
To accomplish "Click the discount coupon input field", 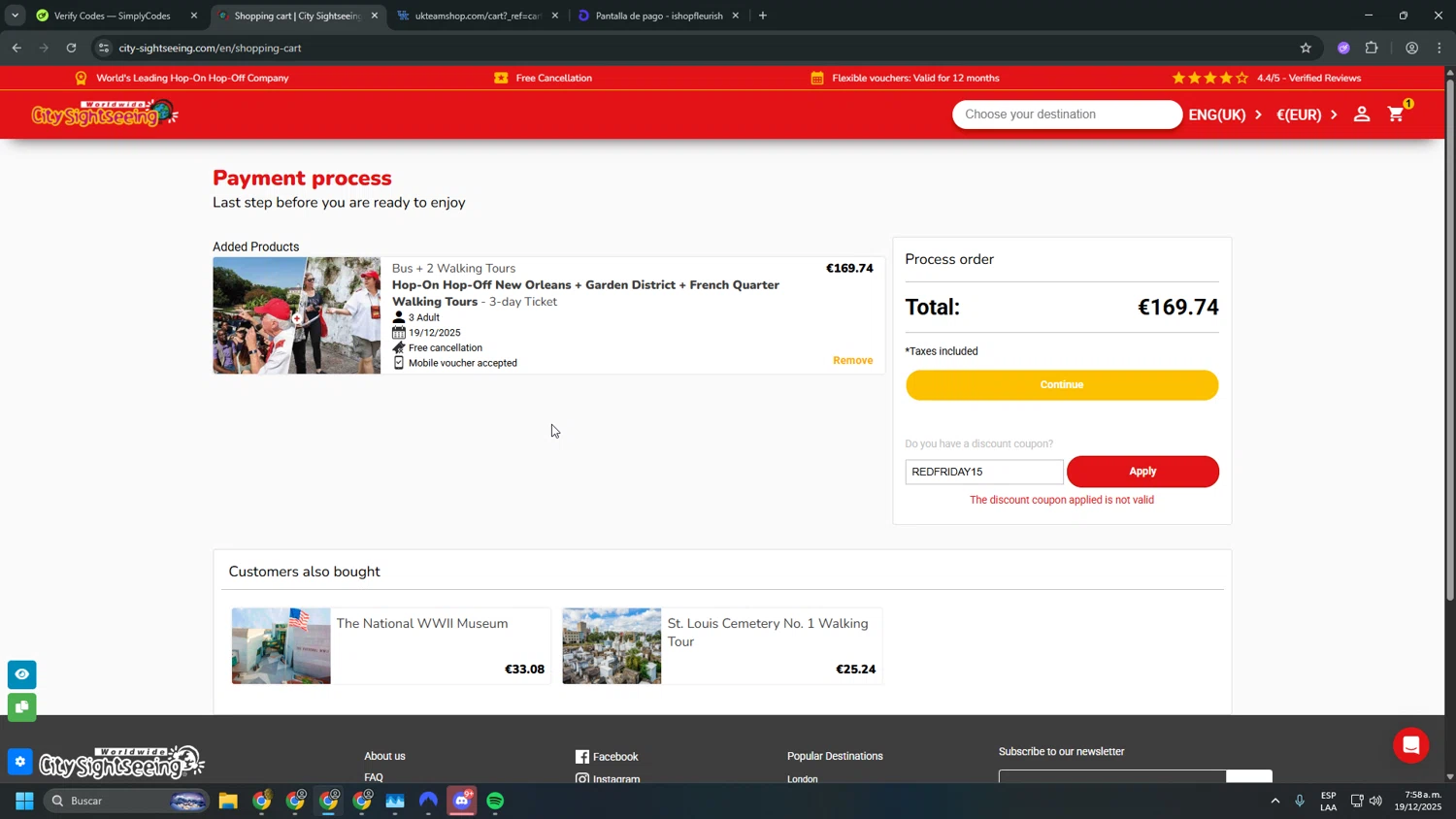I will pos(984,472).
